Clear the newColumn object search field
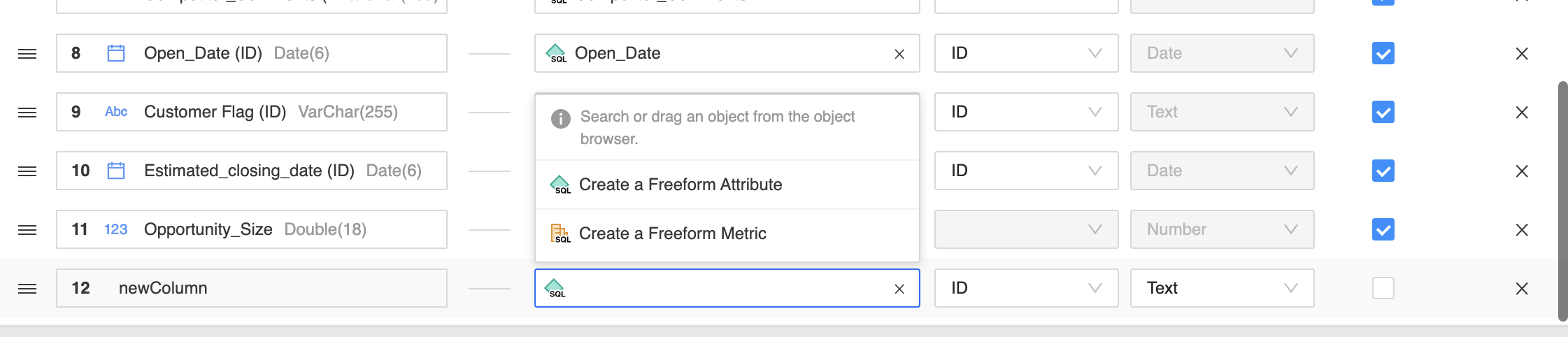This screenshot has width=1568, height=337. point(899,289)
